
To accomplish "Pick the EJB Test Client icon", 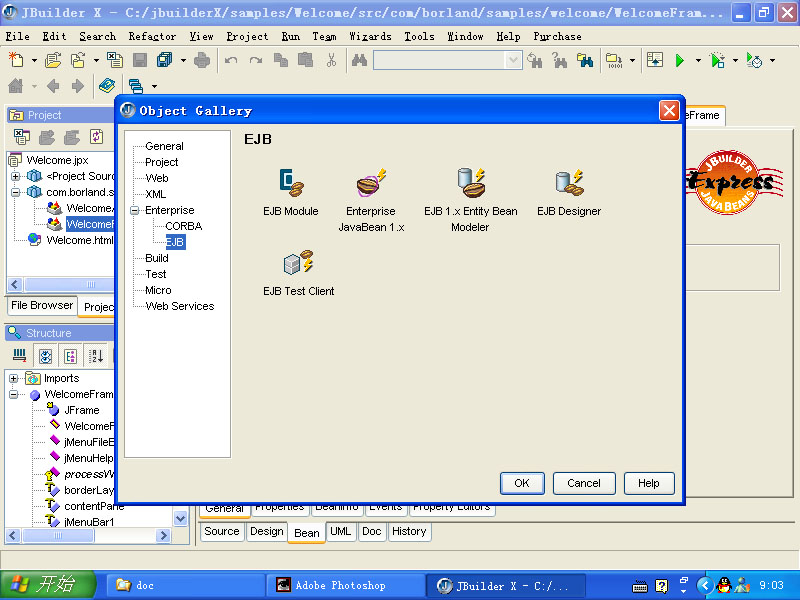I will coord(298,263).
